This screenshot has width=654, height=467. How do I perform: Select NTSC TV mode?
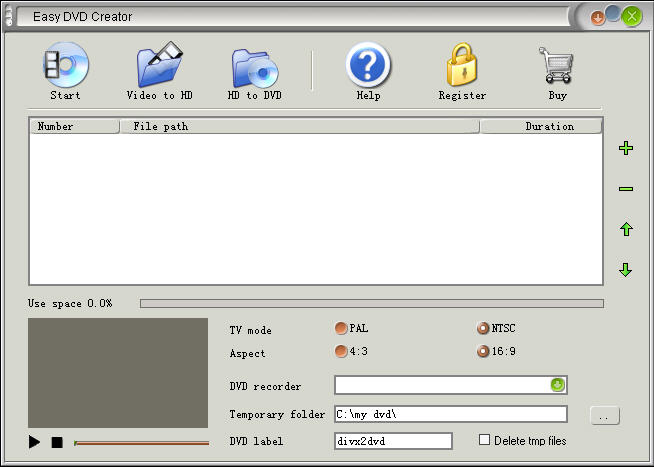tap(483, 328)
